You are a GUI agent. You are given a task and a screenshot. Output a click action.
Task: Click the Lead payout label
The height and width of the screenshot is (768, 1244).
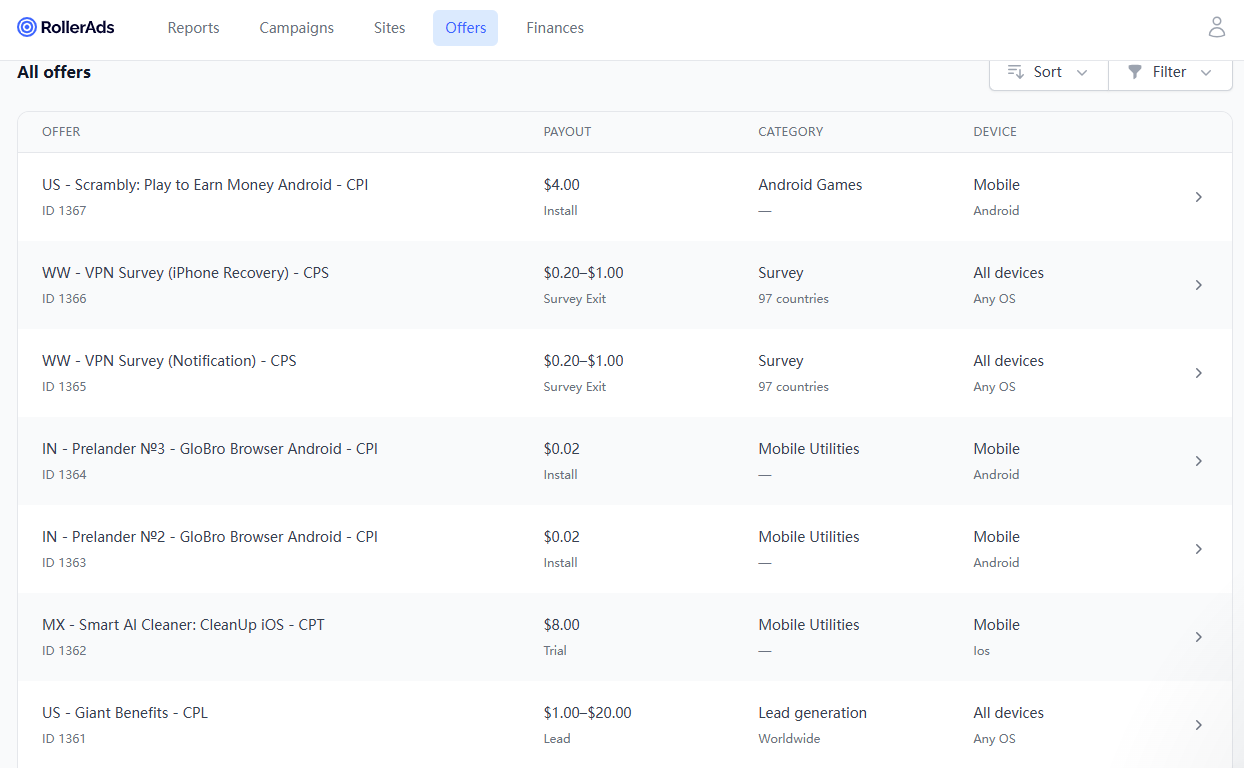557,739
